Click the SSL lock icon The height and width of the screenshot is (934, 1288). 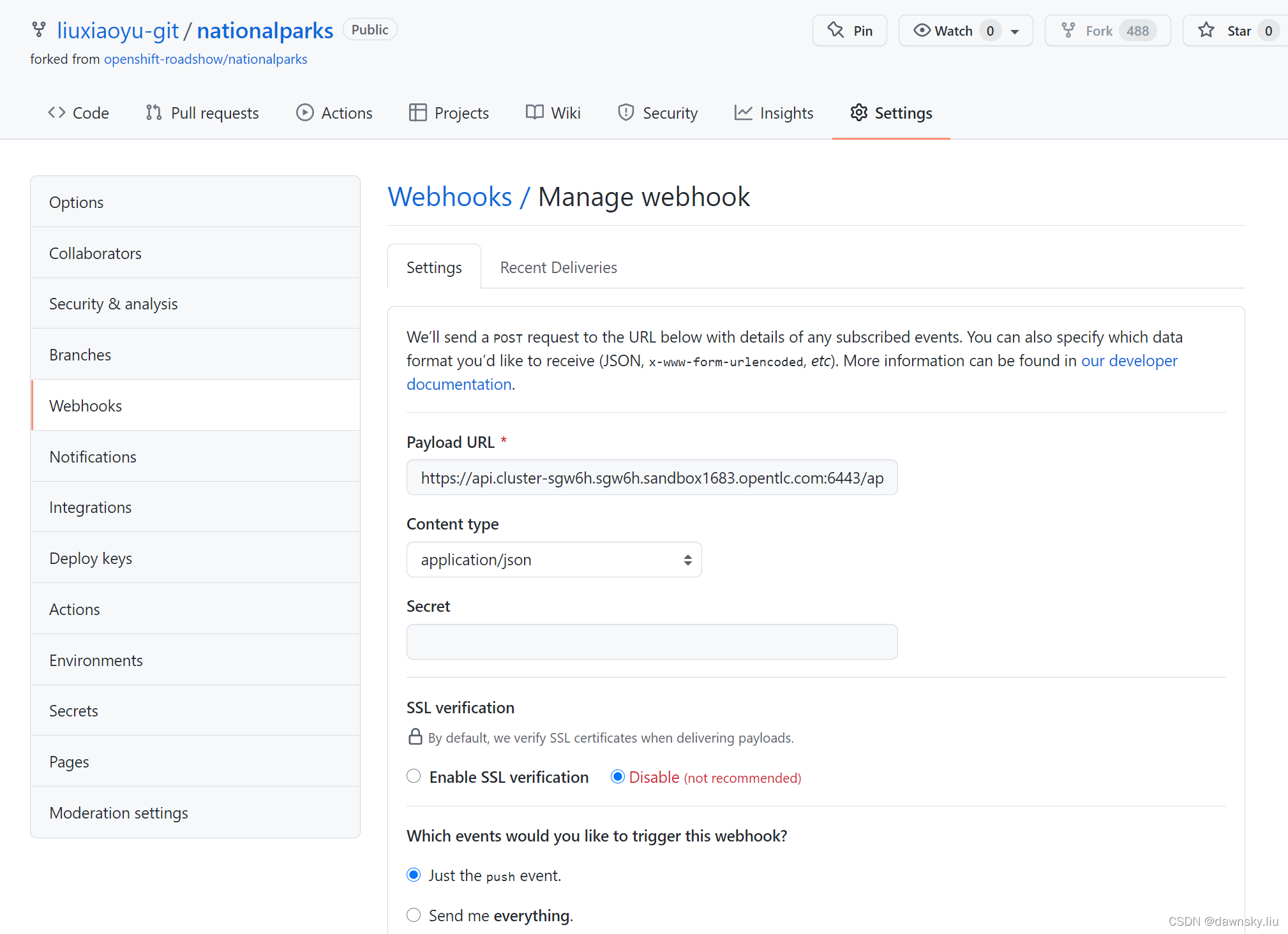[x=415, y=737]
